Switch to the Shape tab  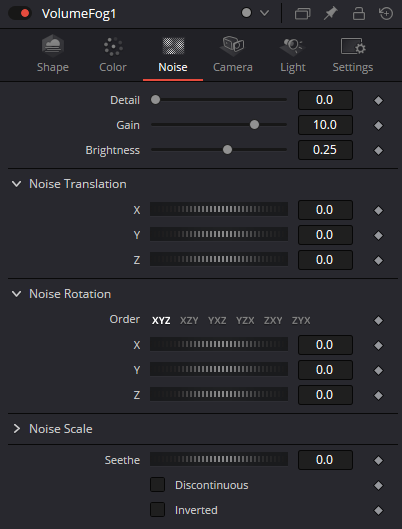point(53,55)
